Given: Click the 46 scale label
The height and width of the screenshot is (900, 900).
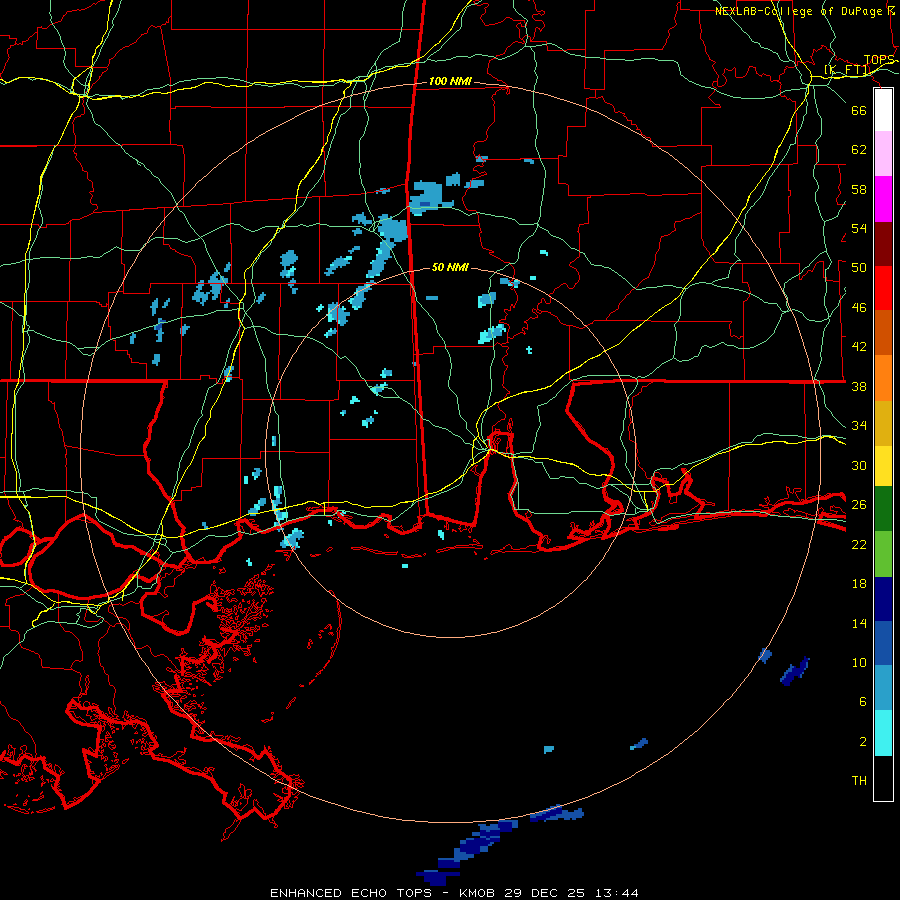Looking at the screenshot, I should (859, 307).
